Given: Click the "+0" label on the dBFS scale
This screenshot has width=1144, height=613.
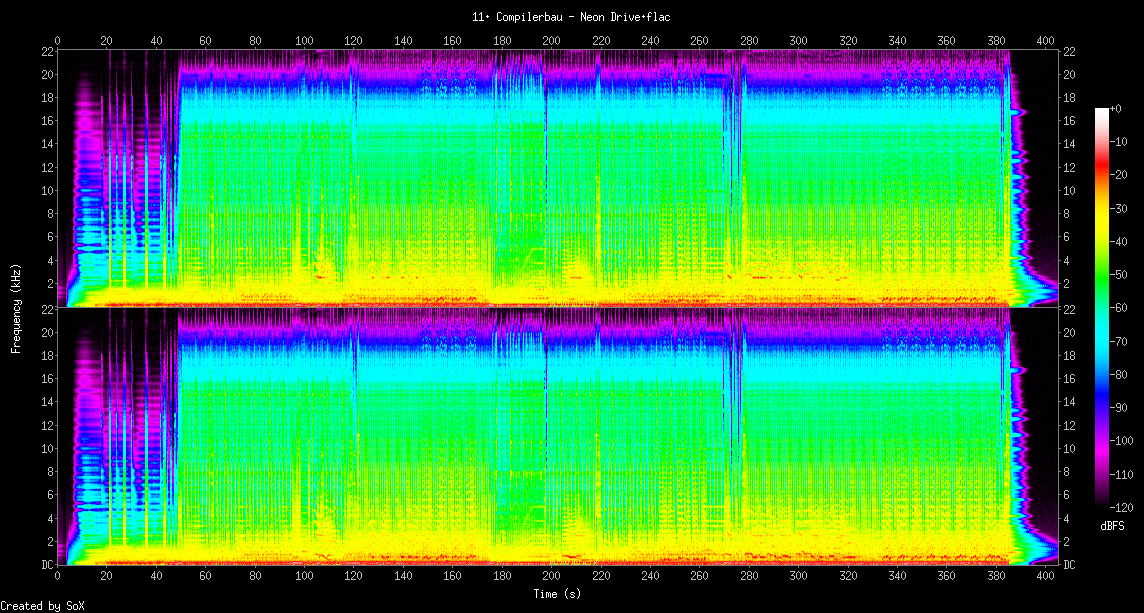Looking at the screenshot, I should (x=1116, y=108).
